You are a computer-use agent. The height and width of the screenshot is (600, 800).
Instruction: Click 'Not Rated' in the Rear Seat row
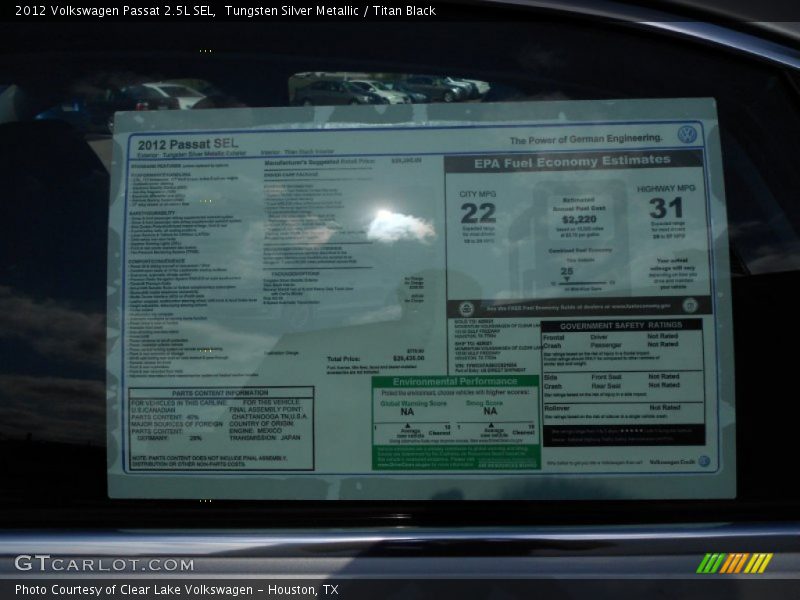point(664,385)
